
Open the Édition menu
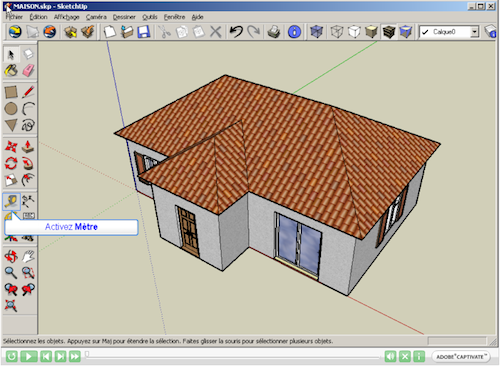click(x=38, y=17)
